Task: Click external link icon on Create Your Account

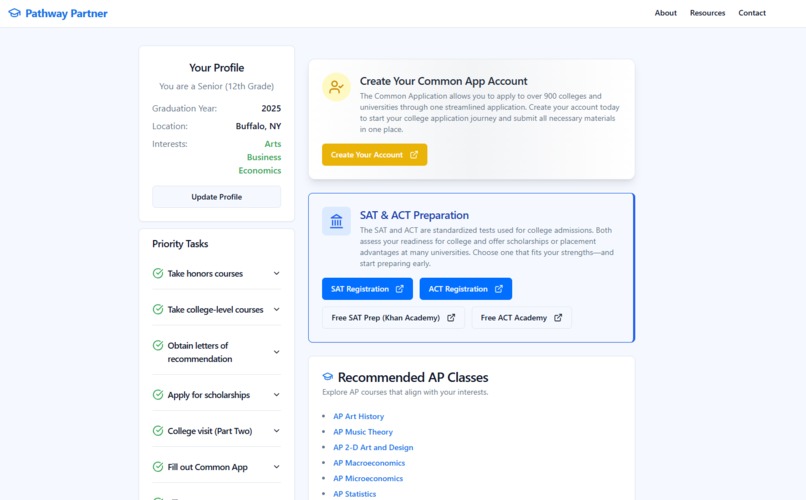Action: coord(414,155)
